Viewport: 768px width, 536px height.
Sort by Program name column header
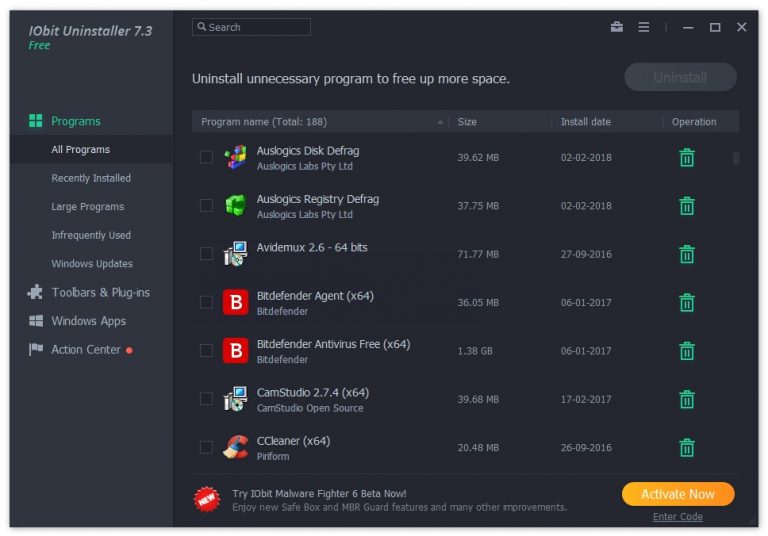[x=321, y=122]
